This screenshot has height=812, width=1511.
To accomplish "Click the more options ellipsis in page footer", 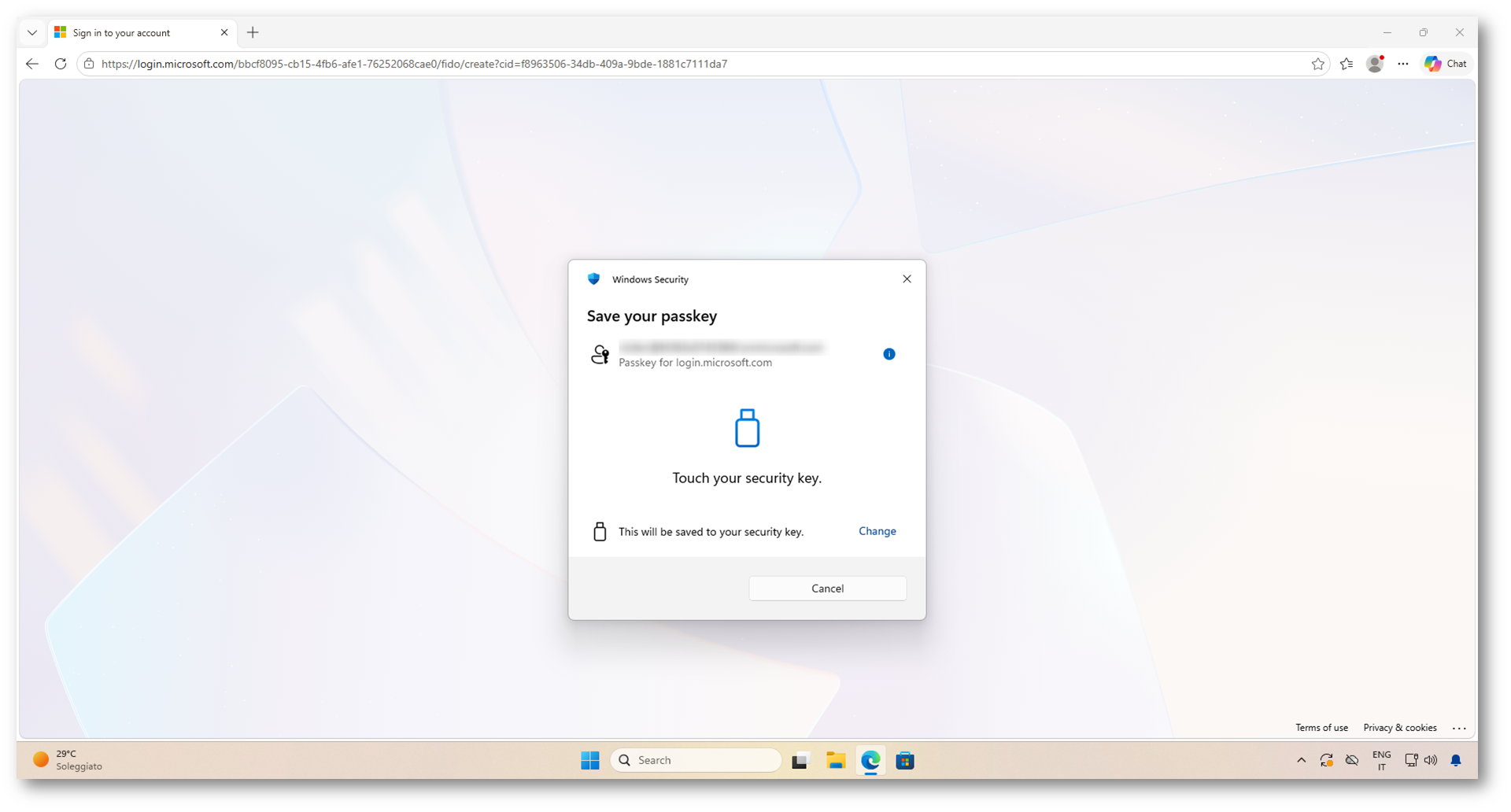I will [1459, 729].
